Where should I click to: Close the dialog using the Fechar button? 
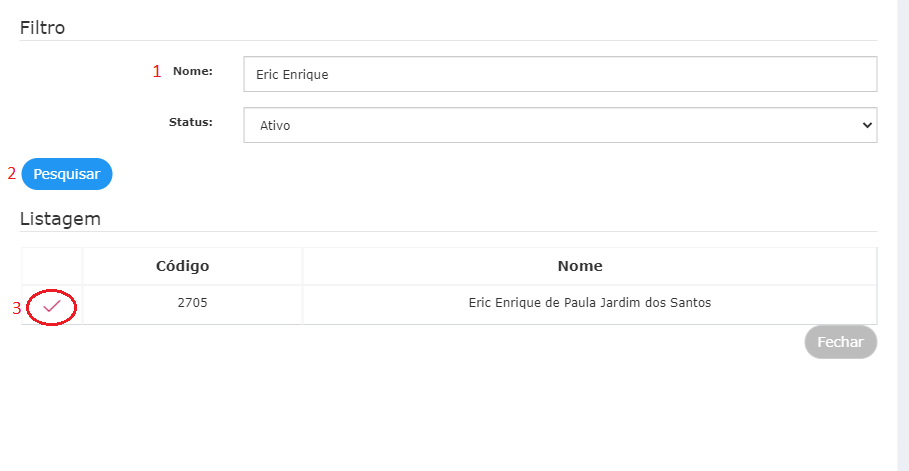click(841, 342)
